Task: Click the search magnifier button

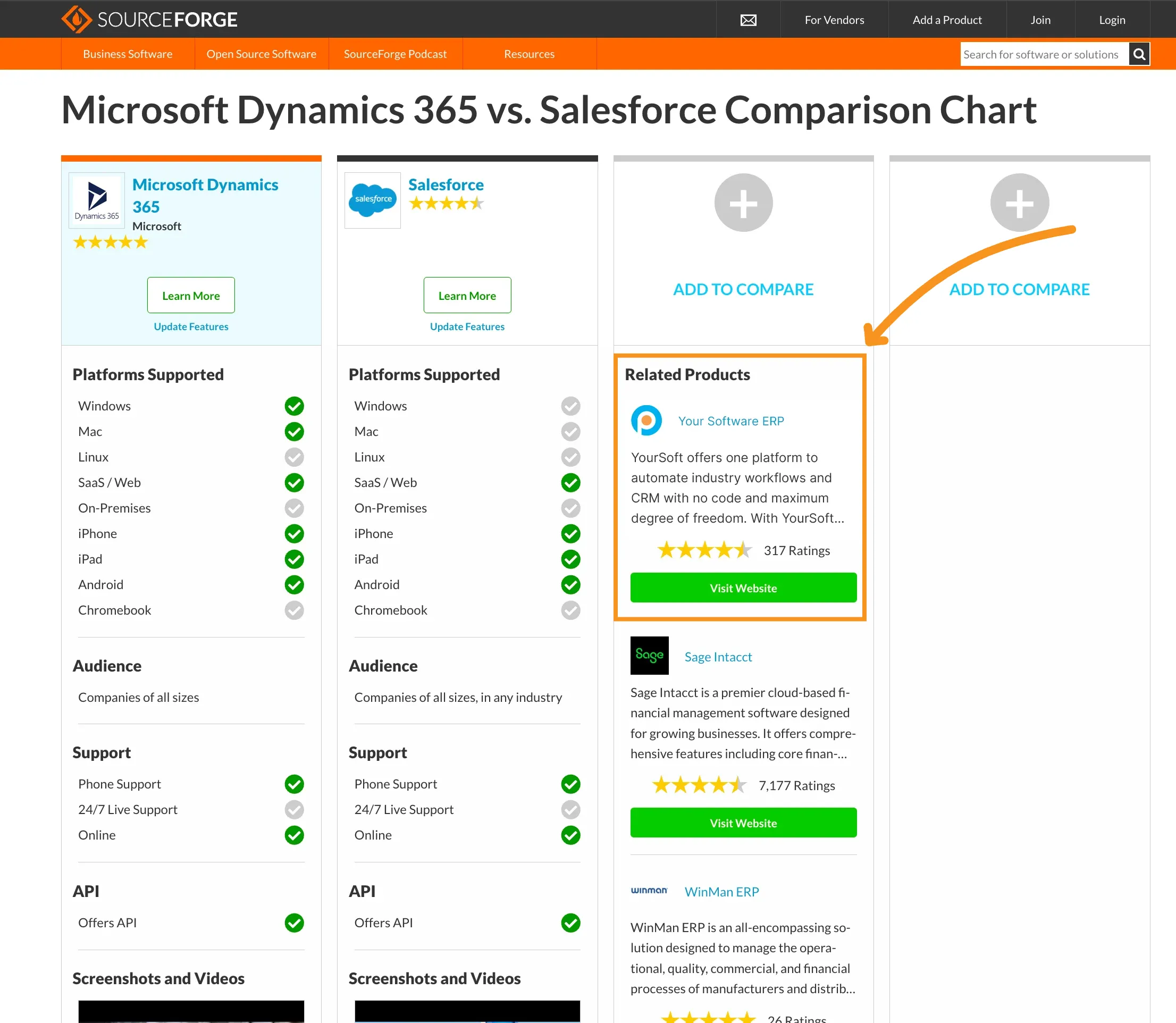Action: [1139, 54]
